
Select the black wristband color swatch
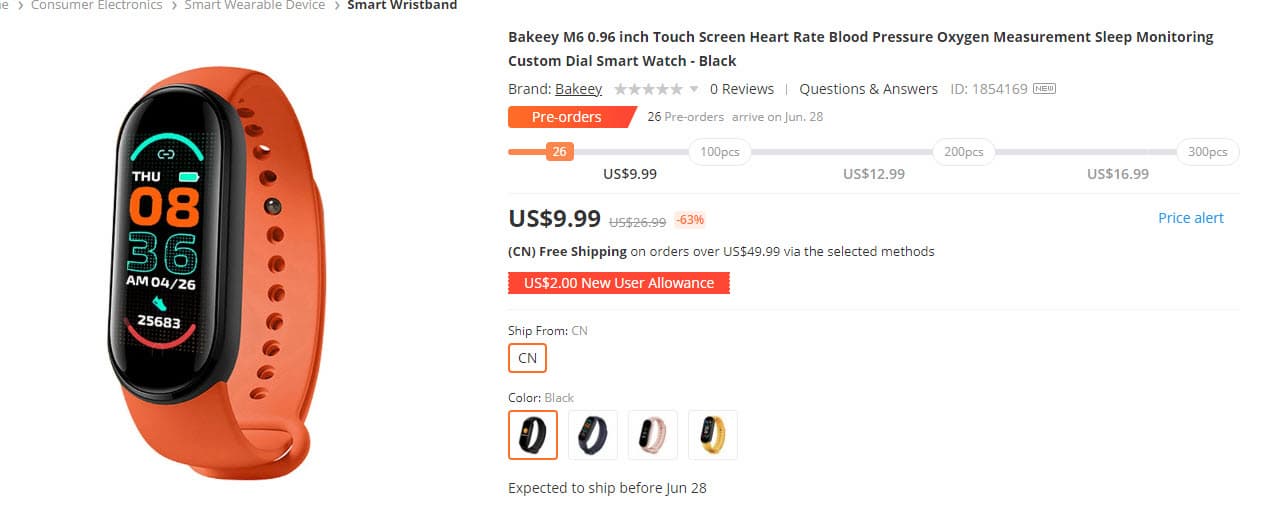coord(533,435)
